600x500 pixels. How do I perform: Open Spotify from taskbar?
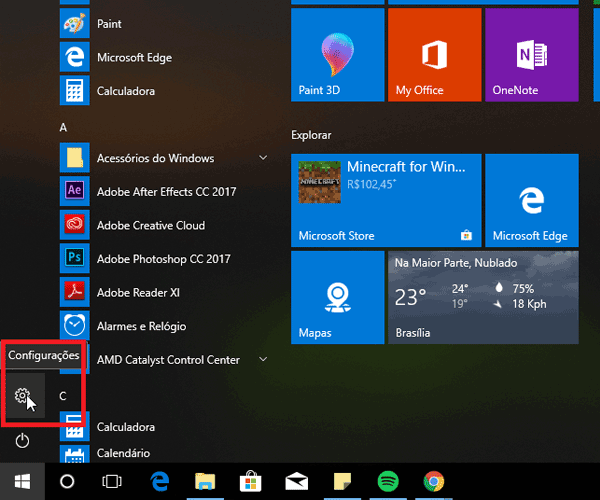(388, 481)
